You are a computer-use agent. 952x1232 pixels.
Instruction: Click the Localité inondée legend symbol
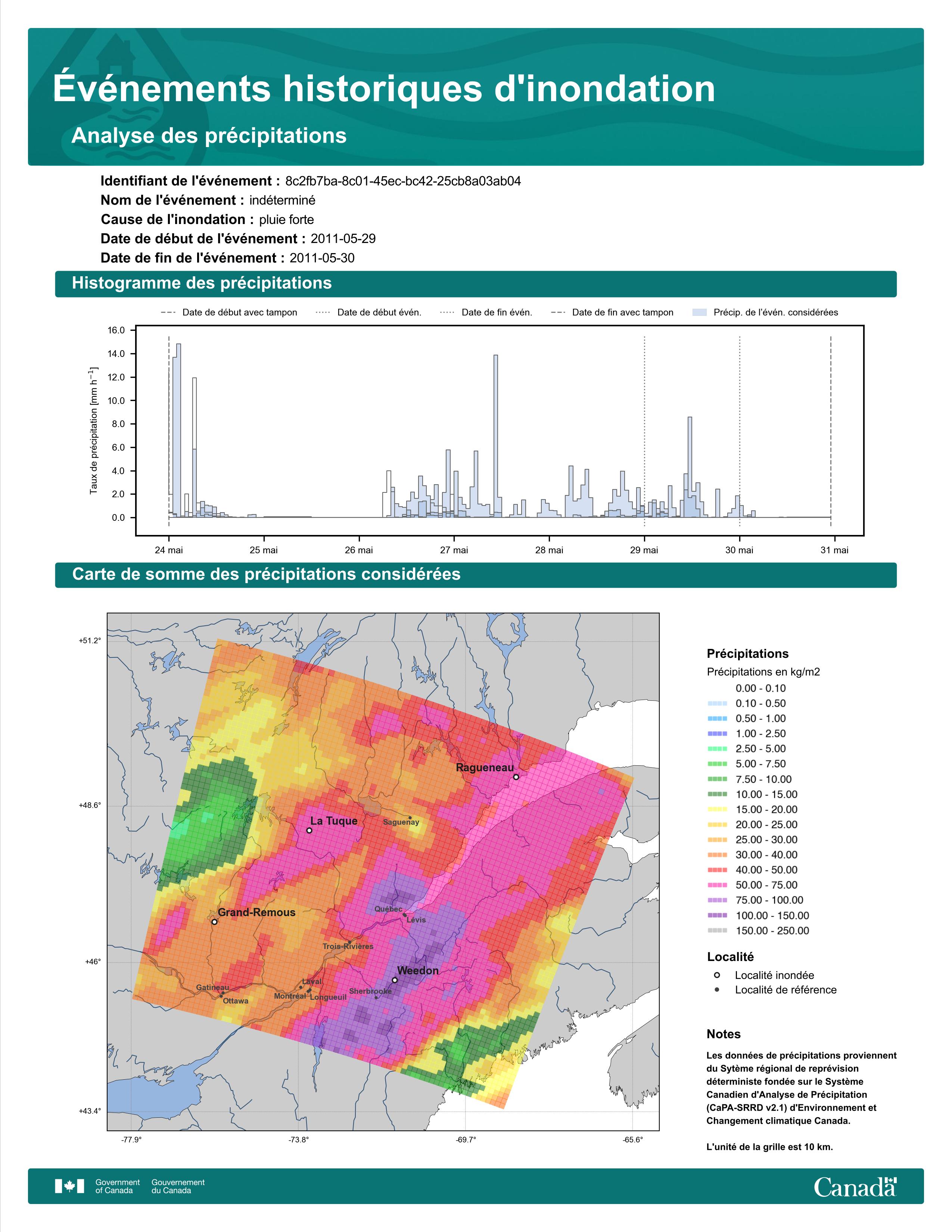(717, 975)
